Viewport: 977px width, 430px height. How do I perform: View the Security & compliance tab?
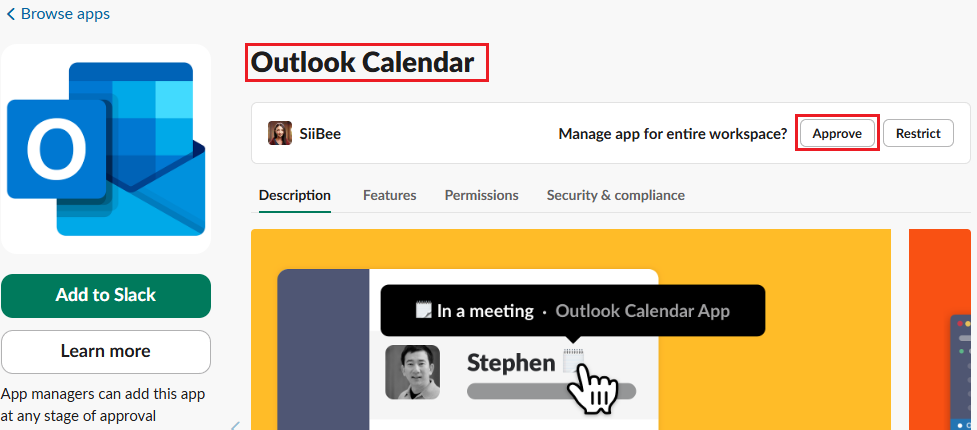pos(616,196)
